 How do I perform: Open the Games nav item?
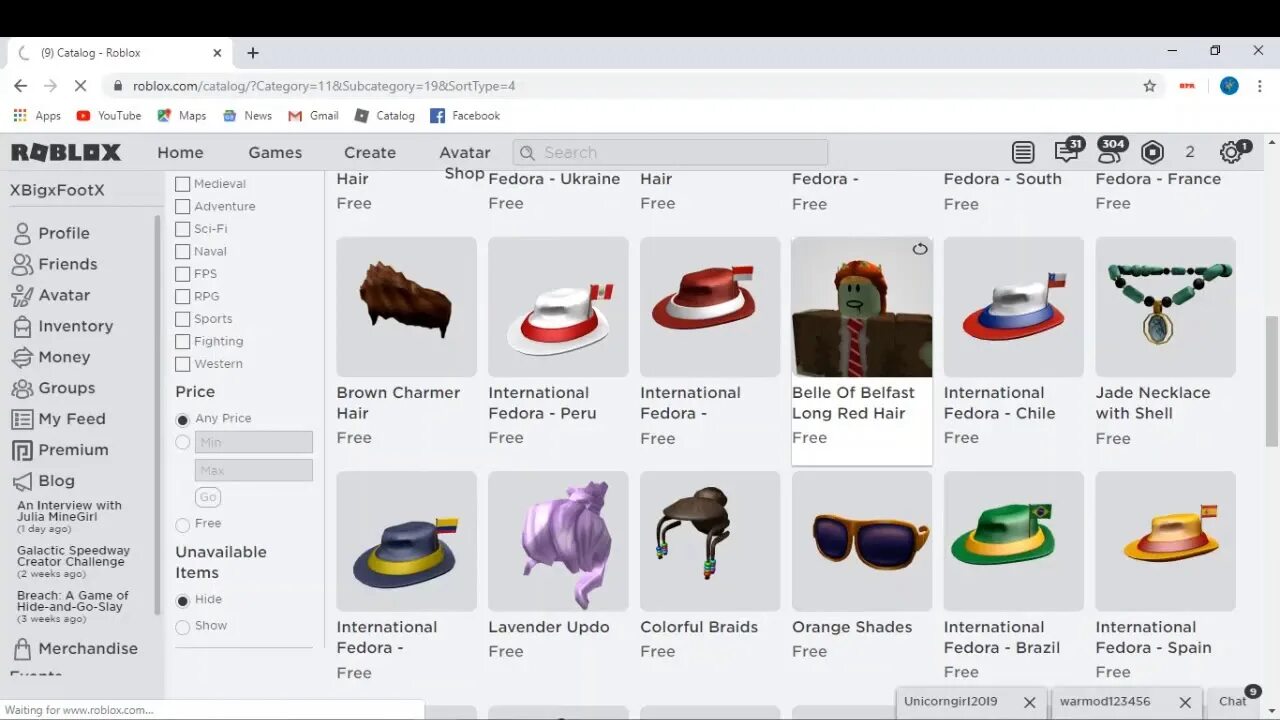pos(275,152)
